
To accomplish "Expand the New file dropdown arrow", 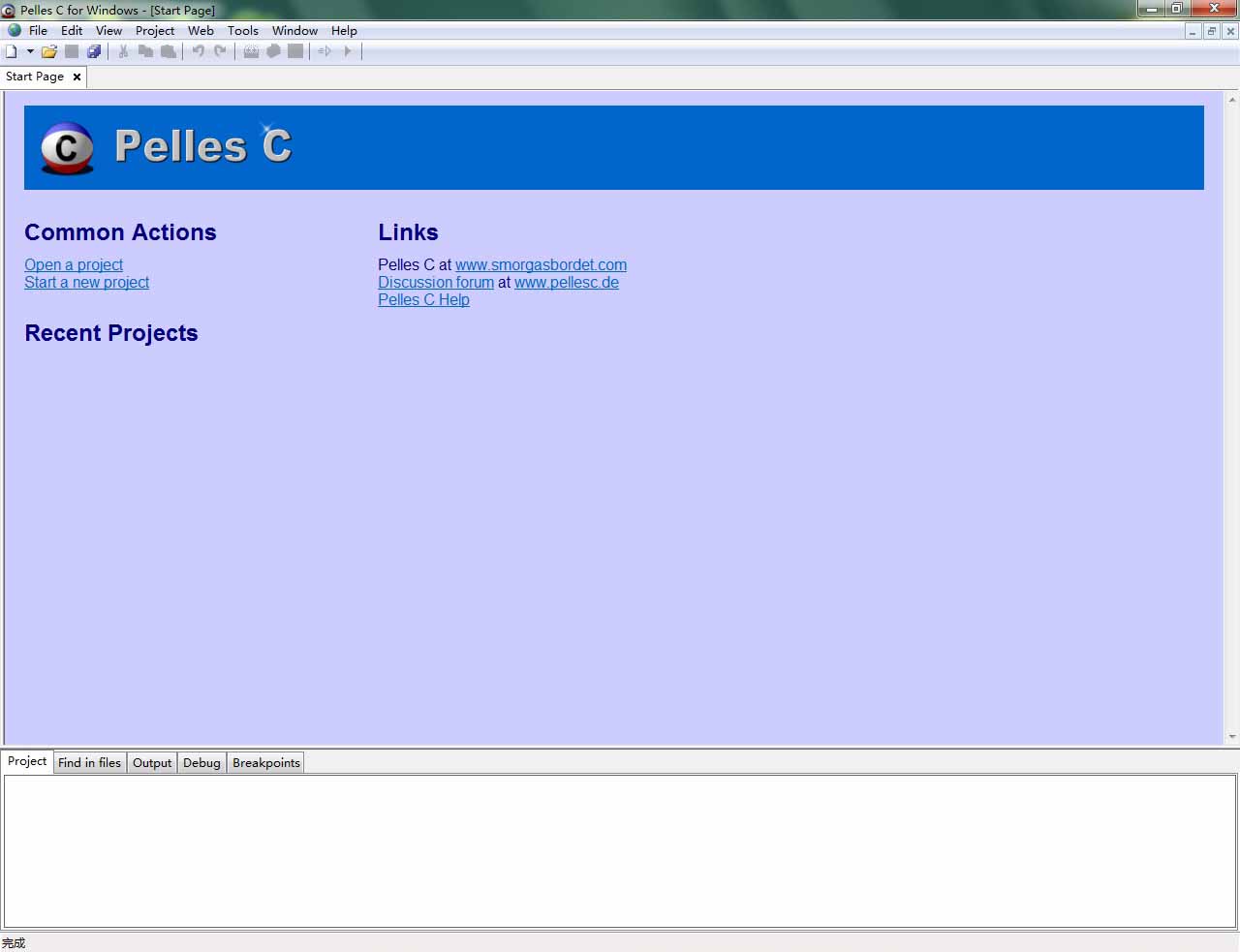I will pyautogui.click(x=30, y=51).
